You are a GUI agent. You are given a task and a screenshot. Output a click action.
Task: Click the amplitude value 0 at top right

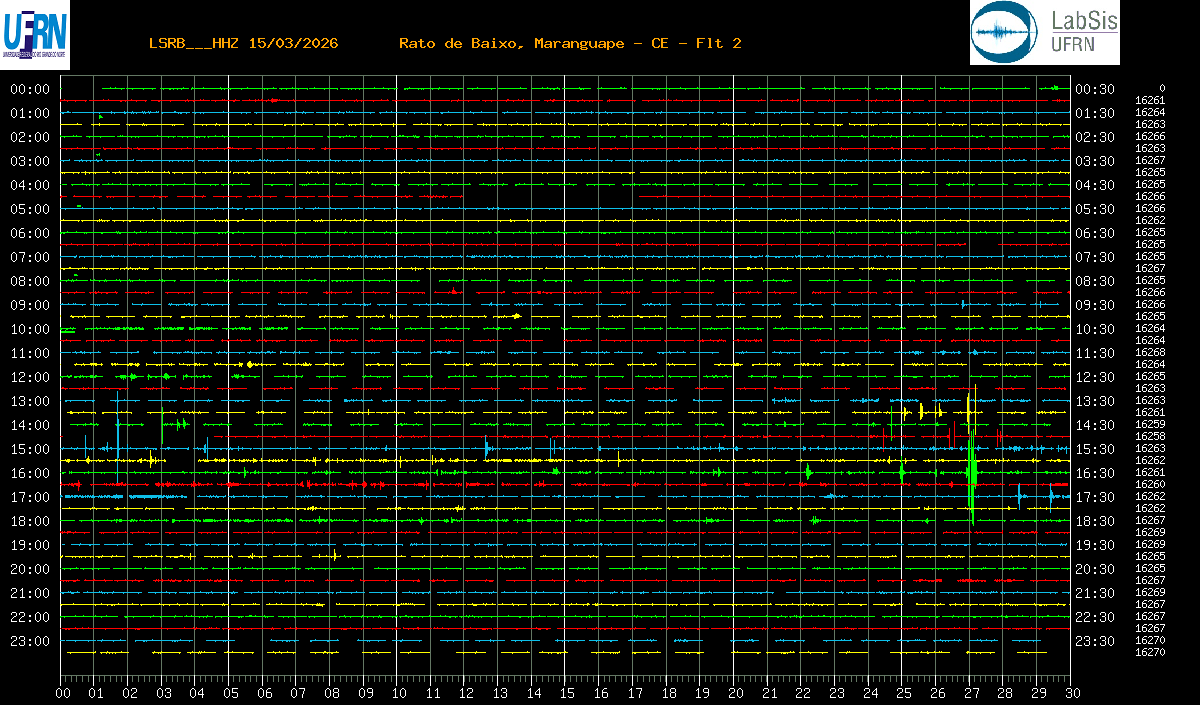1161,89
